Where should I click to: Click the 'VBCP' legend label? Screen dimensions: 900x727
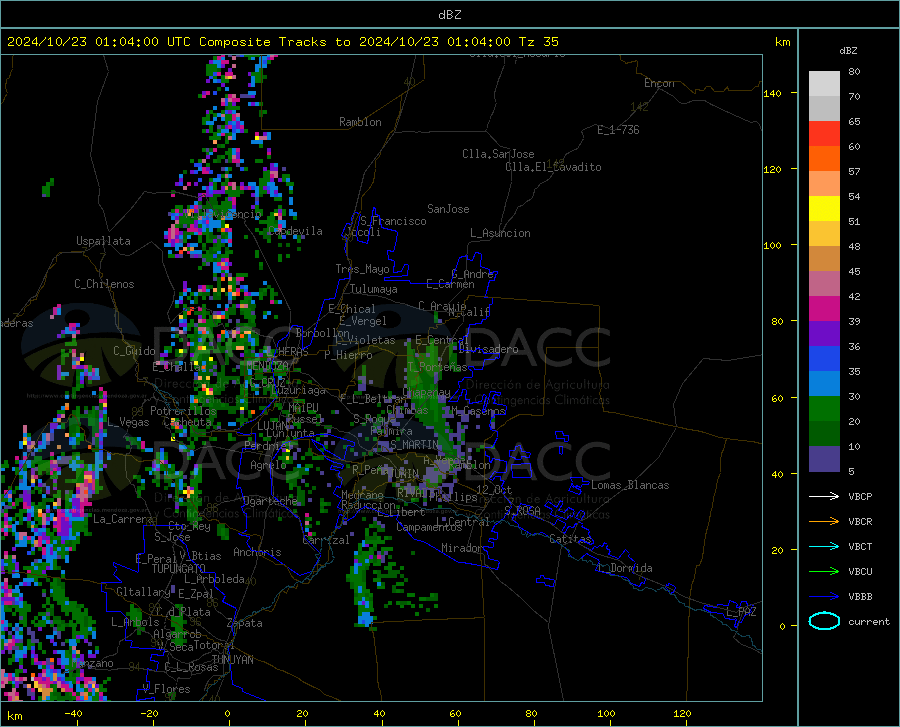pos(860,496)
